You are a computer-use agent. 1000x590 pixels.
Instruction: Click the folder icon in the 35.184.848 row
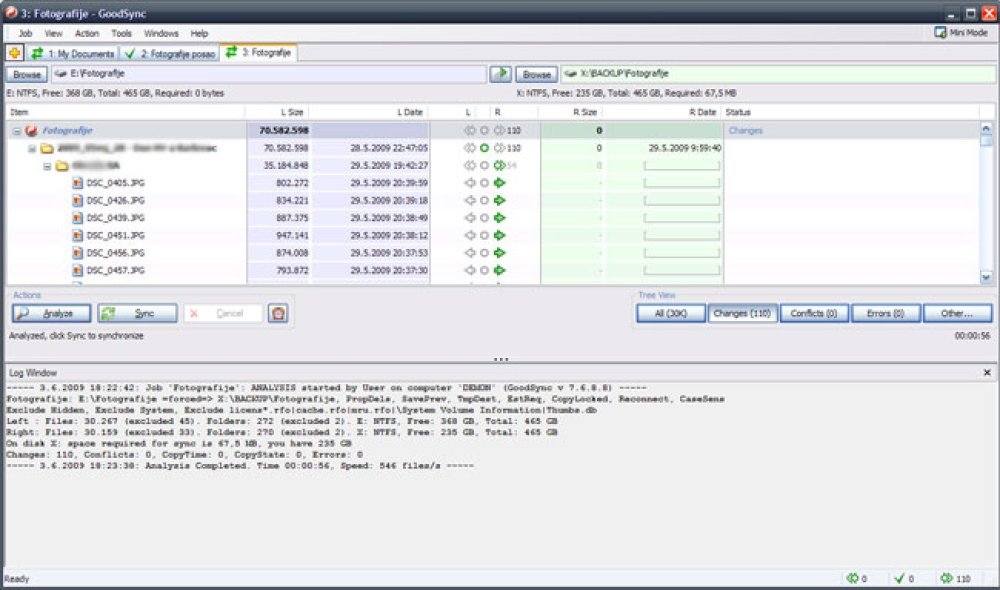62,166
